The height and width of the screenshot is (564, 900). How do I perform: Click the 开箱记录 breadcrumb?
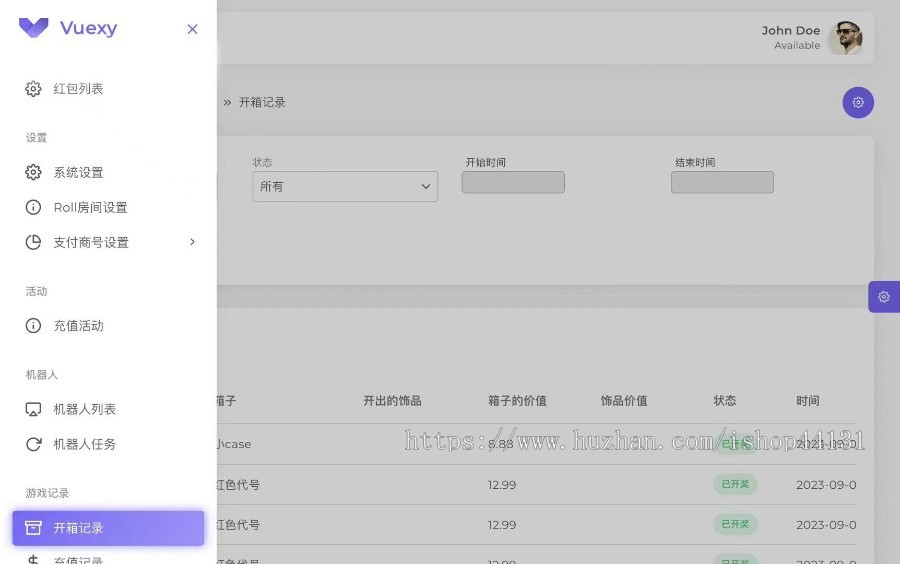[x=262, y=102]
